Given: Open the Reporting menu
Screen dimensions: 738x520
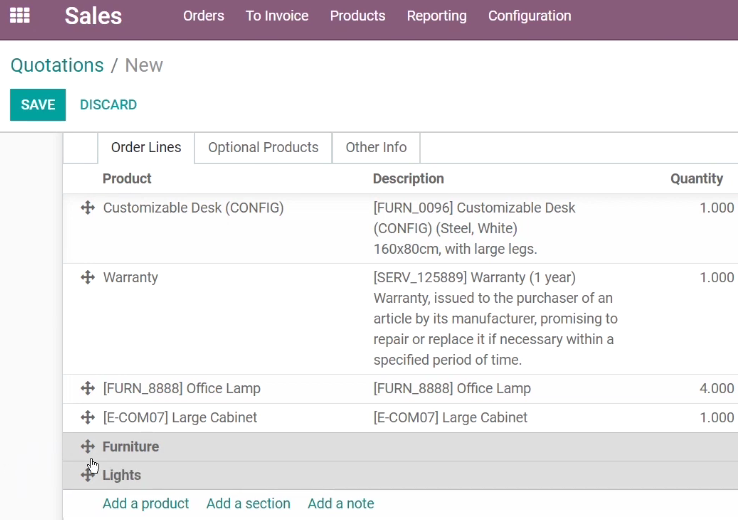Looking at the screenshot, I should (437, 16).
